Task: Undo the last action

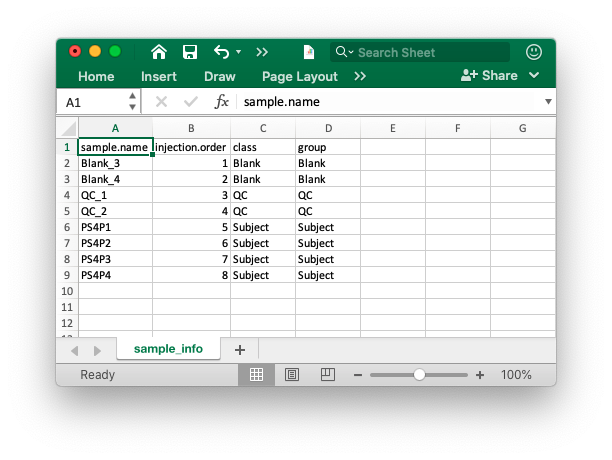Action: click(x=221, y=52)
